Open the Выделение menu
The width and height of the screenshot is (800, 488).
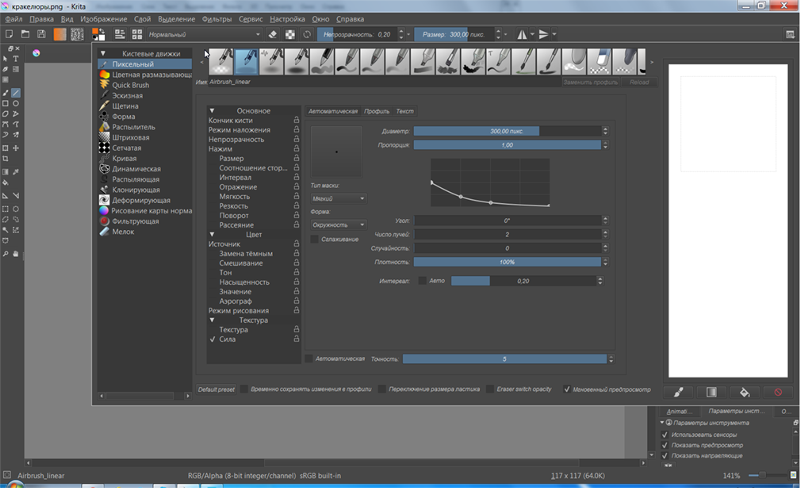[x=177, y=19]
